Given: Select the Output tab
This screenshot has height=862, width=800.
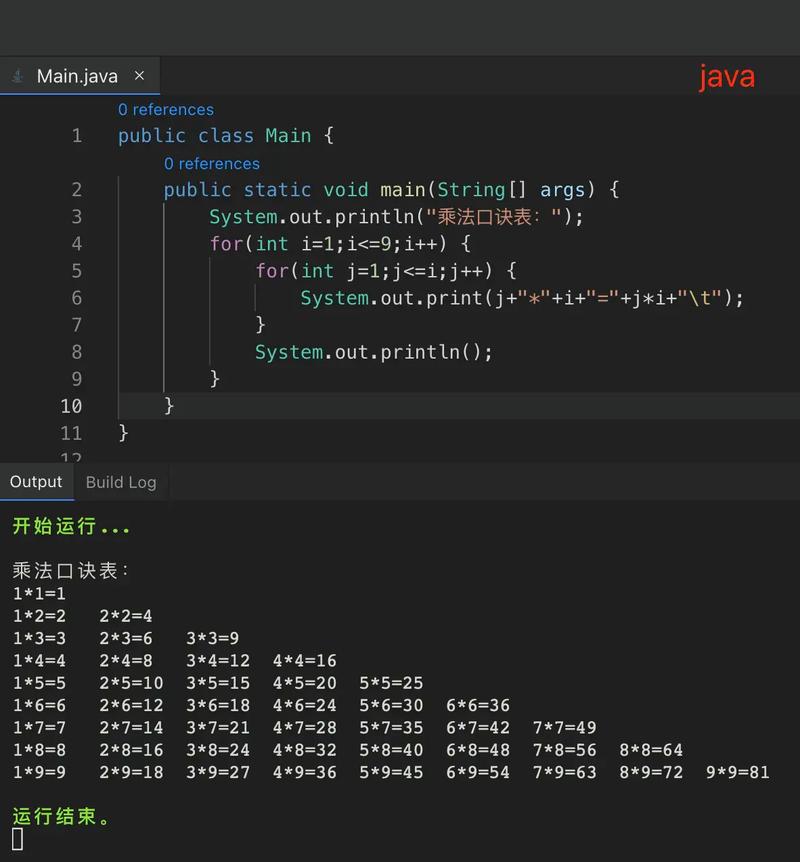Looking at the screenshot, I should click(x=36, y=481).
